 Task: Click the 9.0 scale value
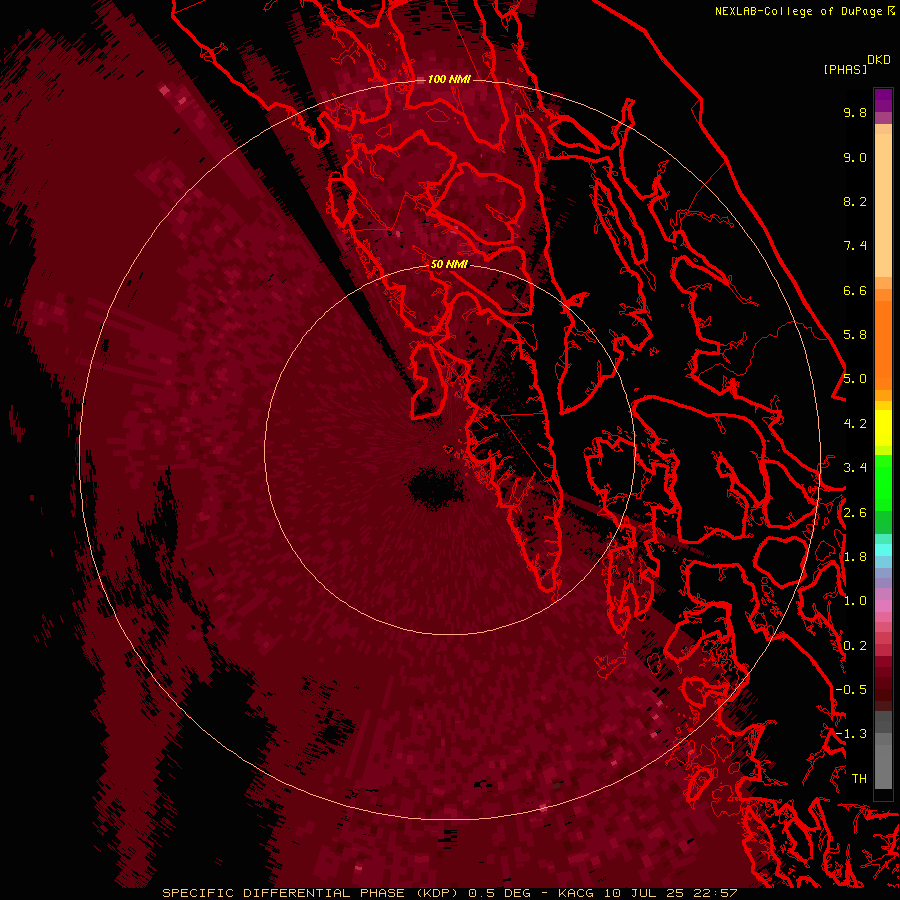coord(855,157)
